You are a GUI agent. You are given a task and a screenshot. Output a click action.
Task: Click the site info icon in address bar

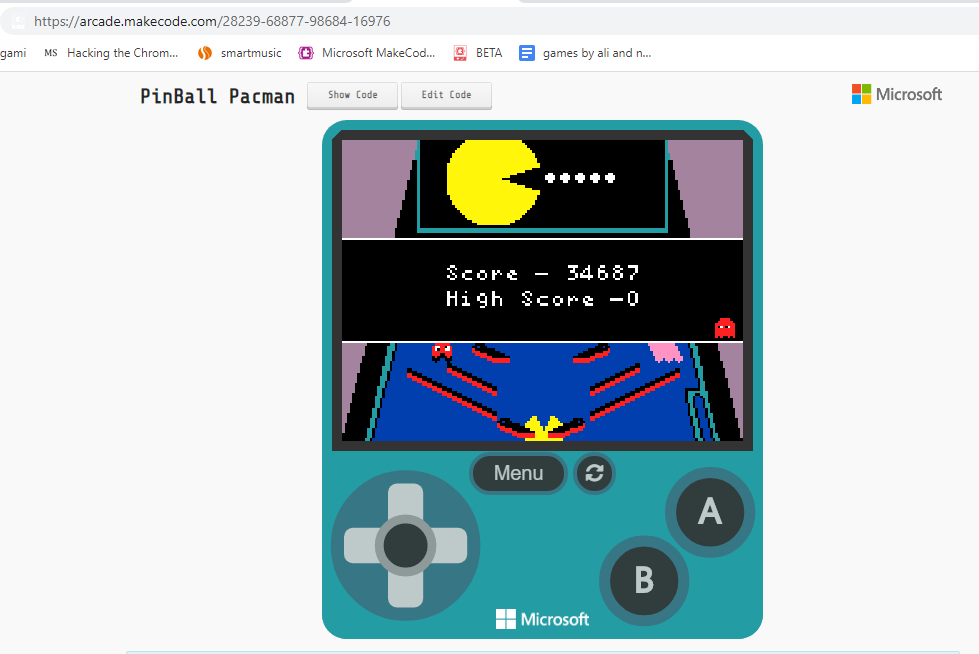[x=18, y=21]
